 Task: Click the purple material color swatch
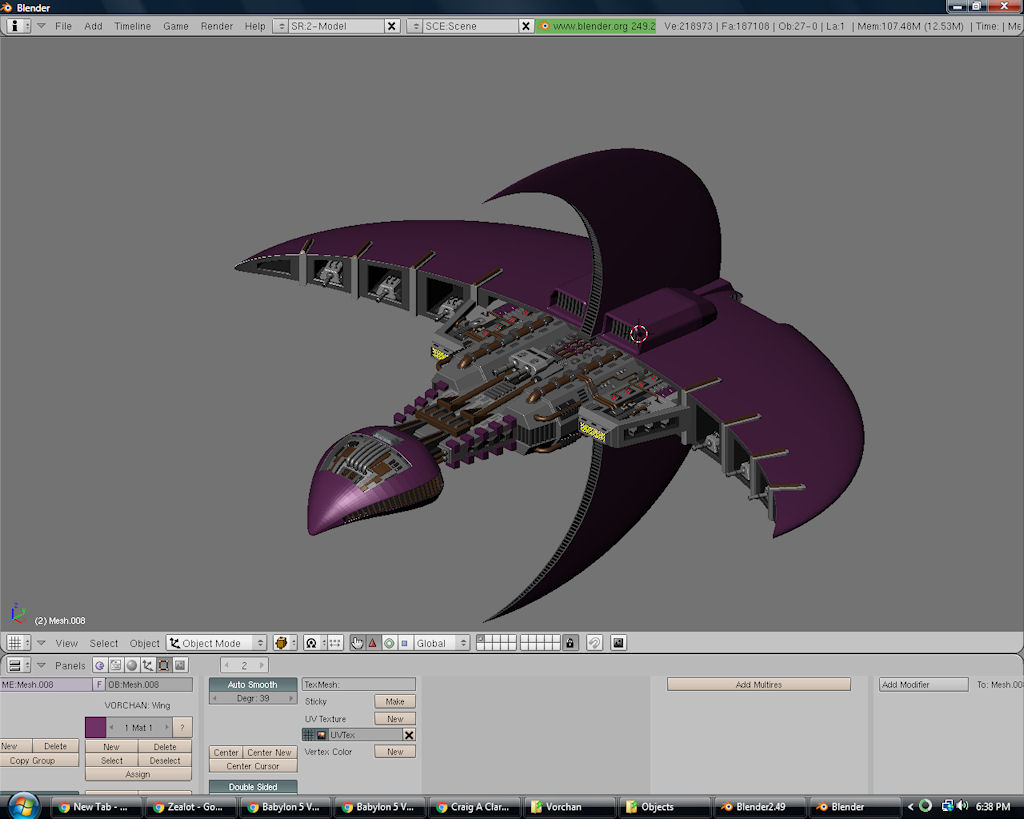[x=95, y=728]
